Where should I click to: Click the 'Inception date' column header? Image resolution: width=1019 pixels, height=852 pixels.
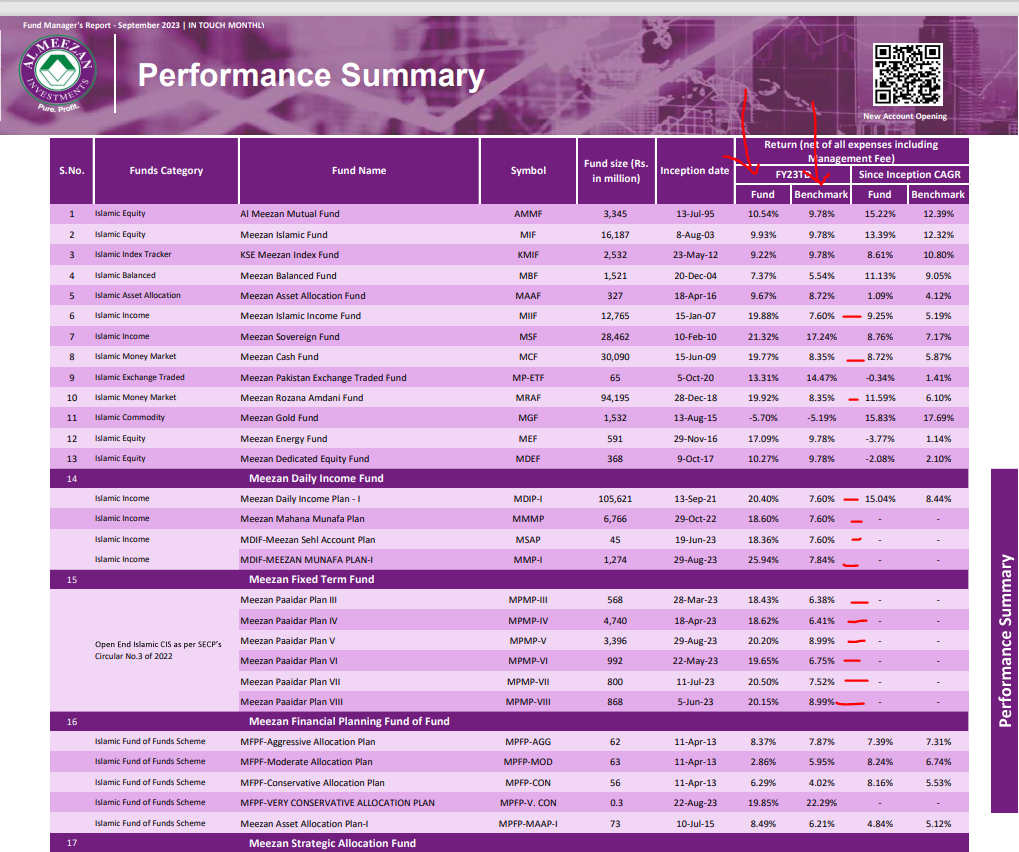[695, 171]
